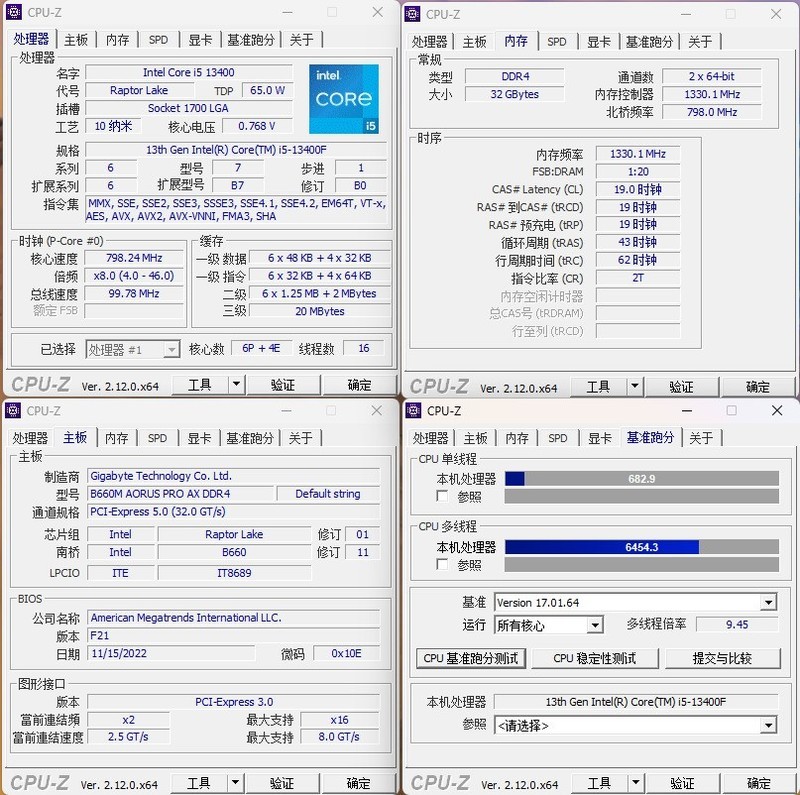This screenshot has width=800, height=795.
Task: Switch to the 基准跑分 tab in the mainboard window
Action: pos(250,438)
